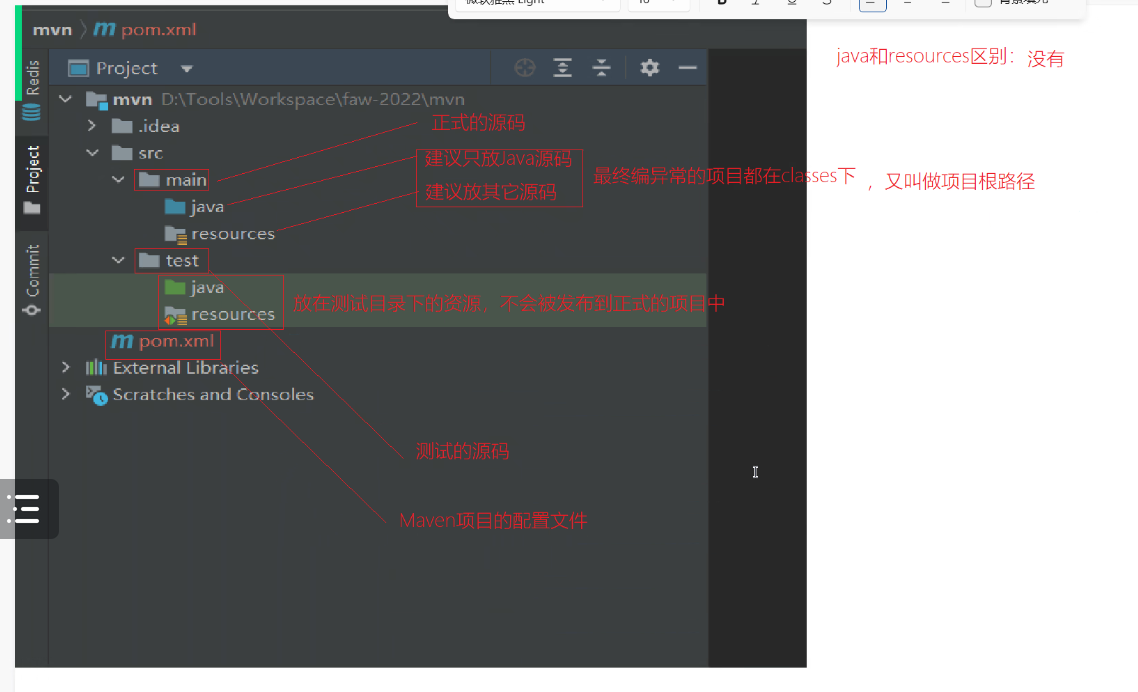Click the locate opened file crosshair icon
The image size is (1138, 692).
pos(525,68)
